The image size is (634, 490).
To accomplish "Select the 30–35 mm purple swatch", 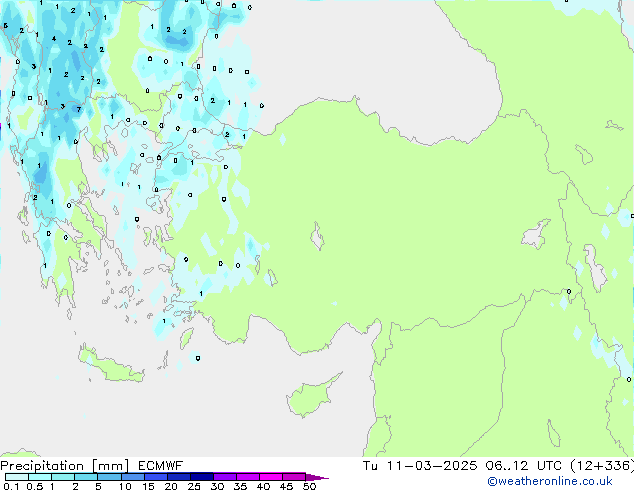I will [x=225, y=477].
